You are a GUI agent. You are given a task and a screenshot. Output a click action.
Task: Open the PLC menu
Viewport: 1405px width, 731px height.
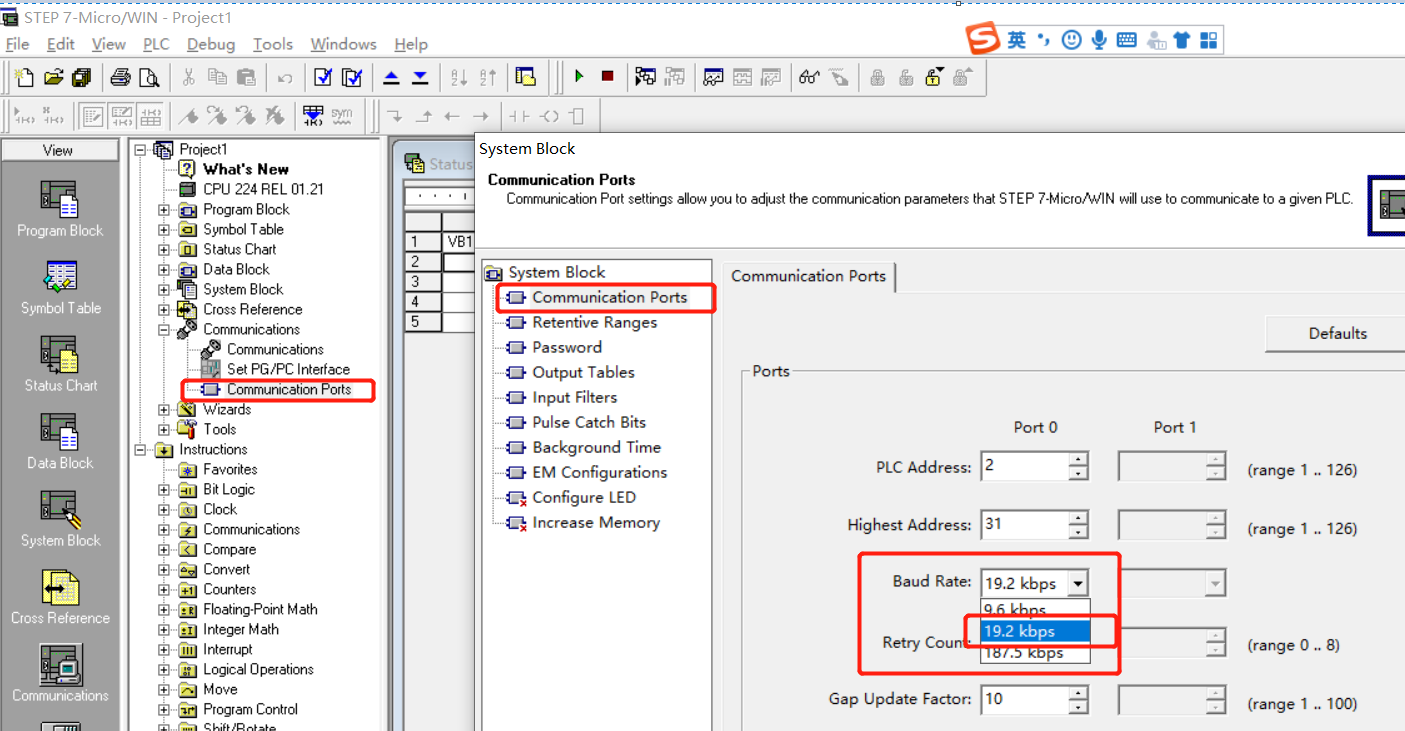click(x=156, y=44)
